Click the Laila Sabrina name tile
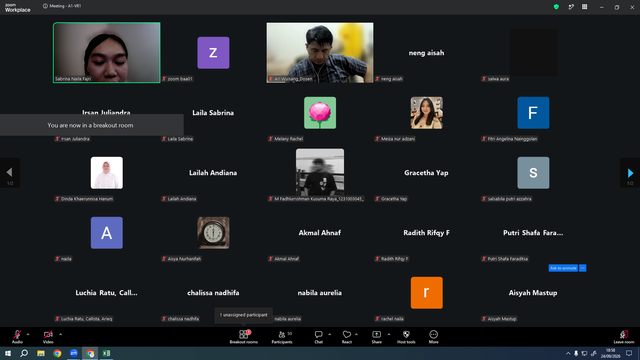Screen dimensions: 640x360 (x=213, y=113)
